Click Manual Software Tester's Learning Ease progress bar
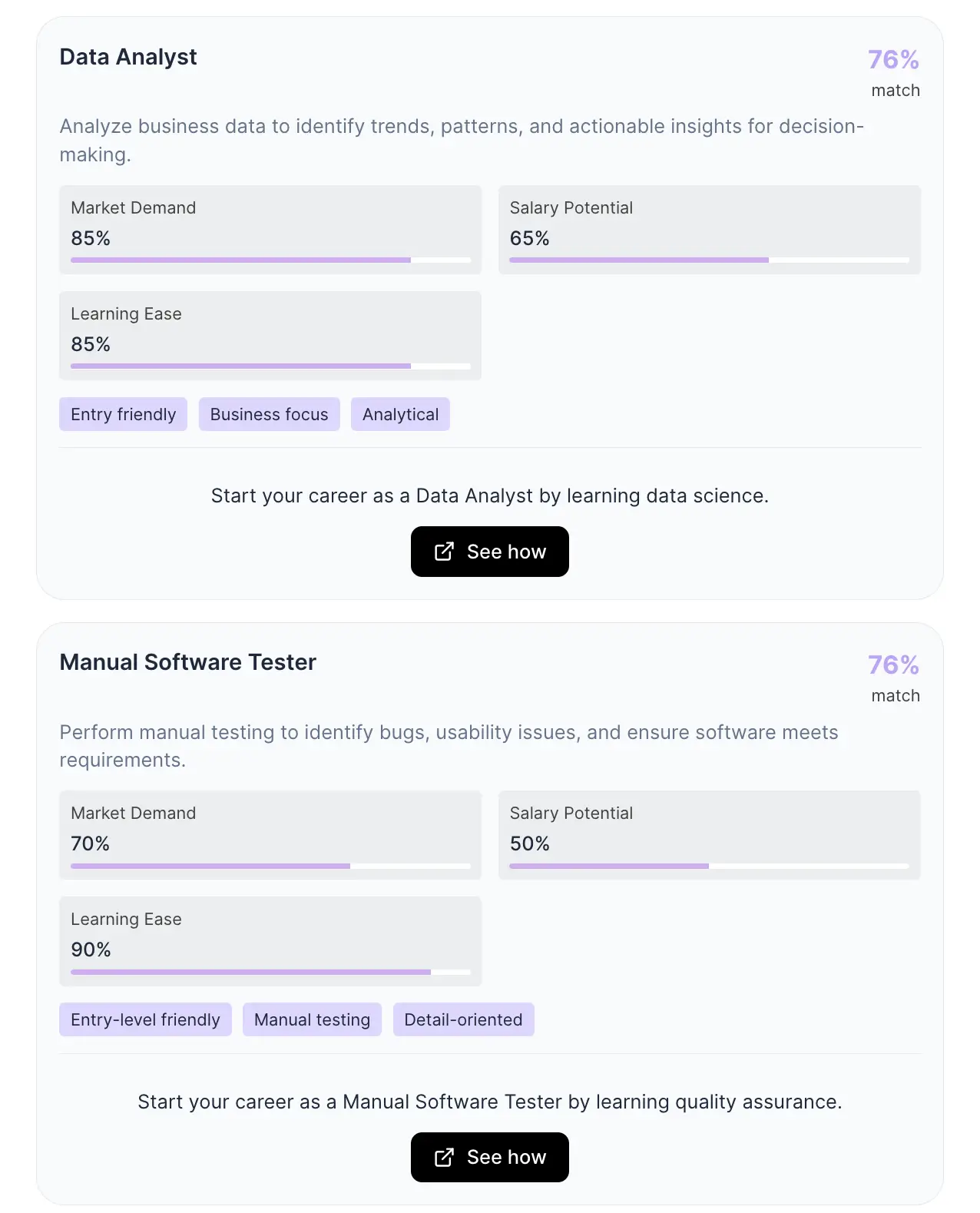The image size is (980, 1213). pos(270,972)
